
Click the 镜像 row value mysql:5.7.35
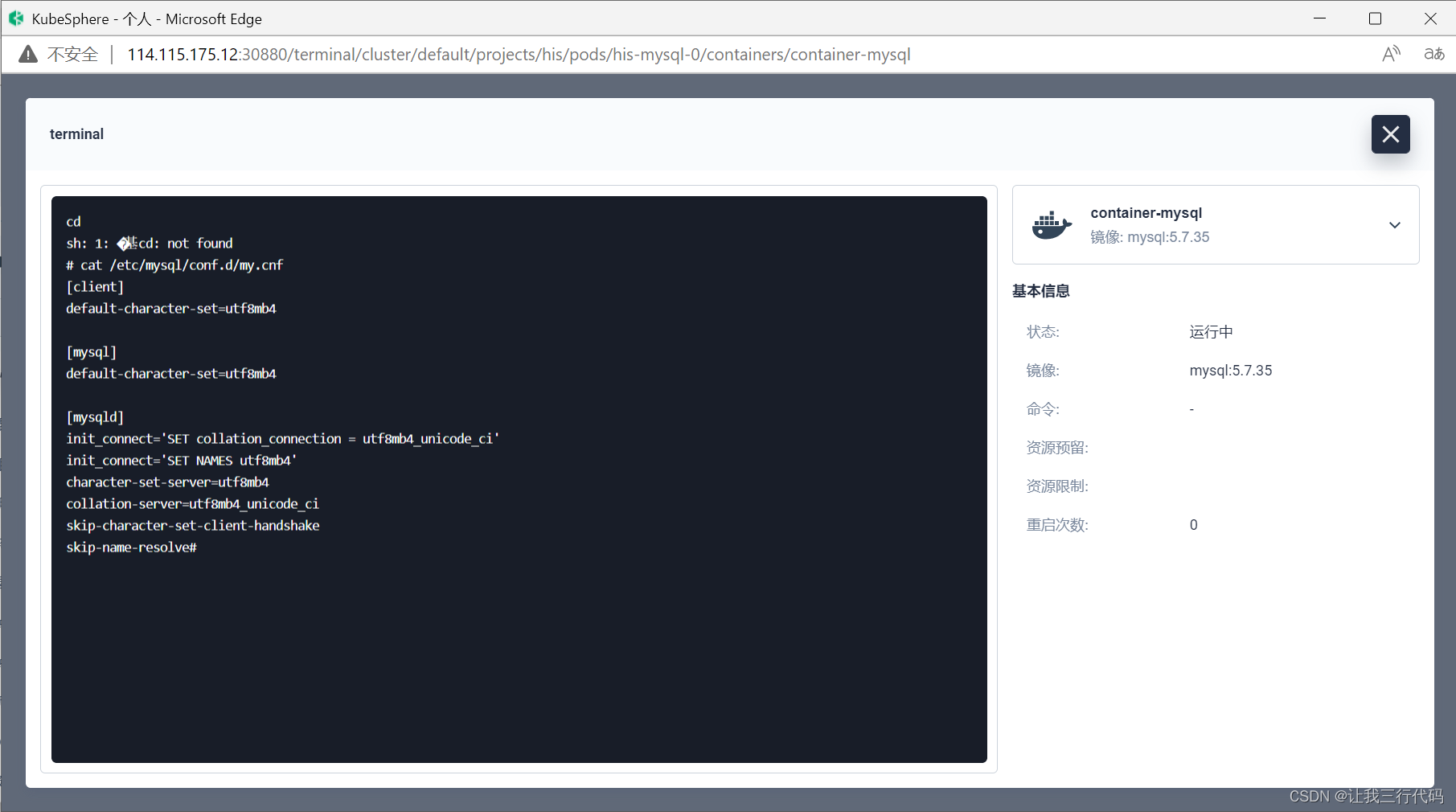pyautogui.click(x=1231, y=371)
